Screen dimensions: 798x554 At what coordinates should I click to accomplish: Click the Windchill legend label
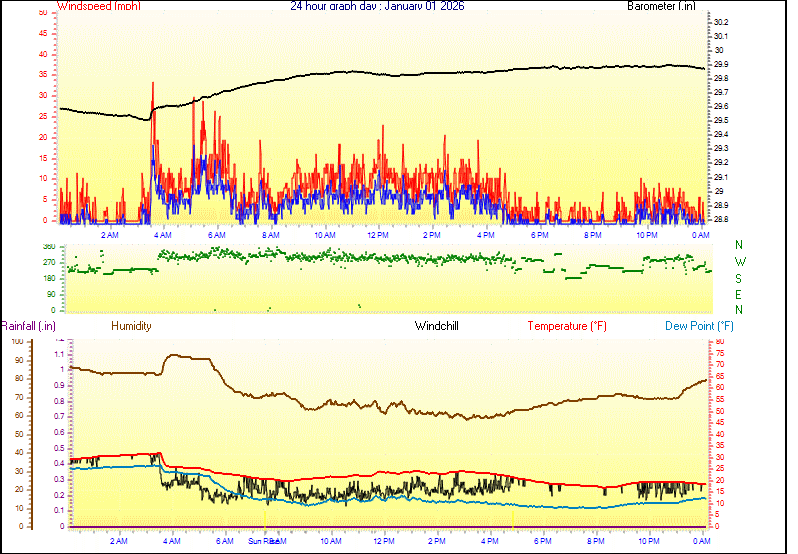pos(437,326)
